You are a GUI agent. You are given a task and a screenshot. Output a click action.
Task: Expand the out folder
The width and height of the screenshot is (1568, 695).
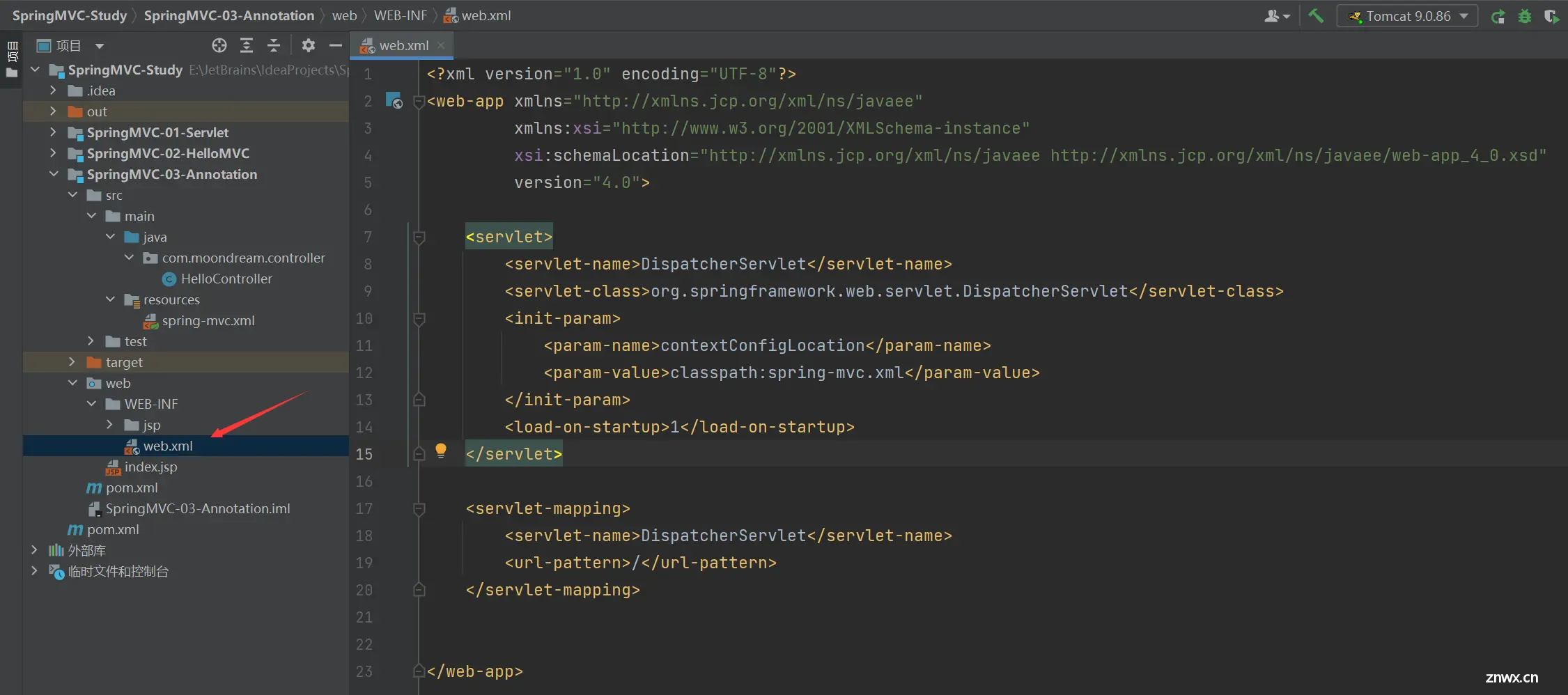tap(54, 111)
